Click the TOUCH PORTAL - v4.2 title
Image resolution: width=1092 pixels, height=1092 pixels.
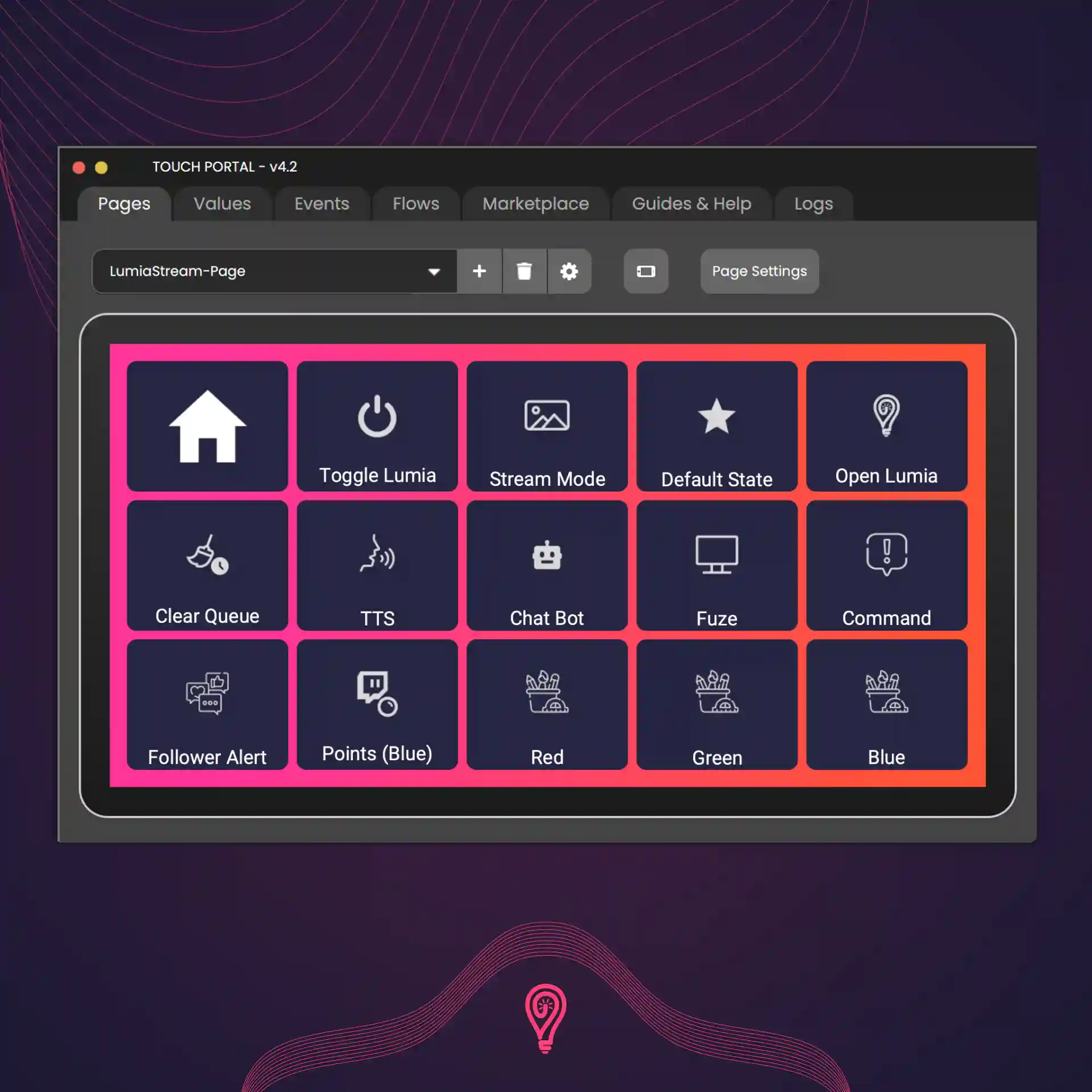[224, 166]
